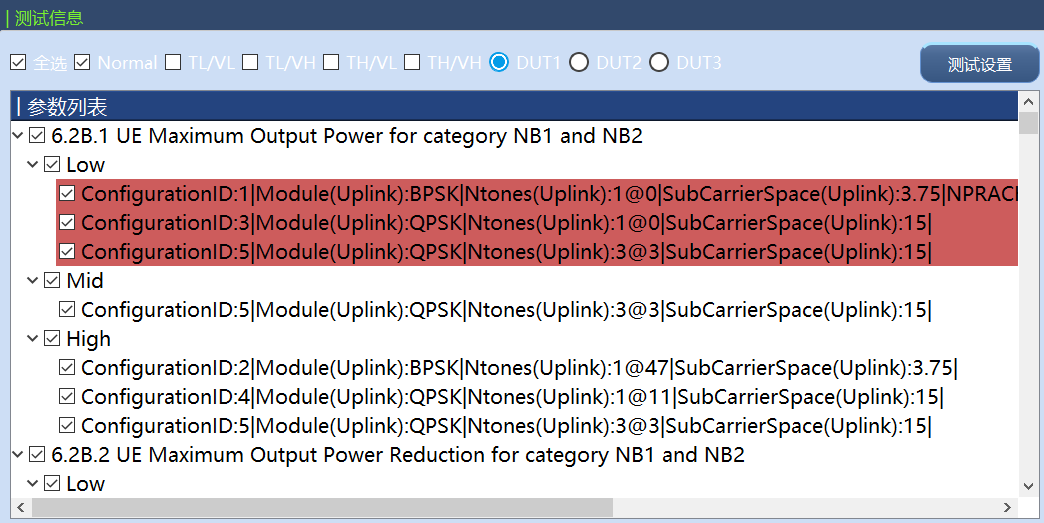This screenshot has height=523, width=1044.
Task: Select the ConfigurationID:4 QPSK 1@11 row
Action: [x=511, y=397]
